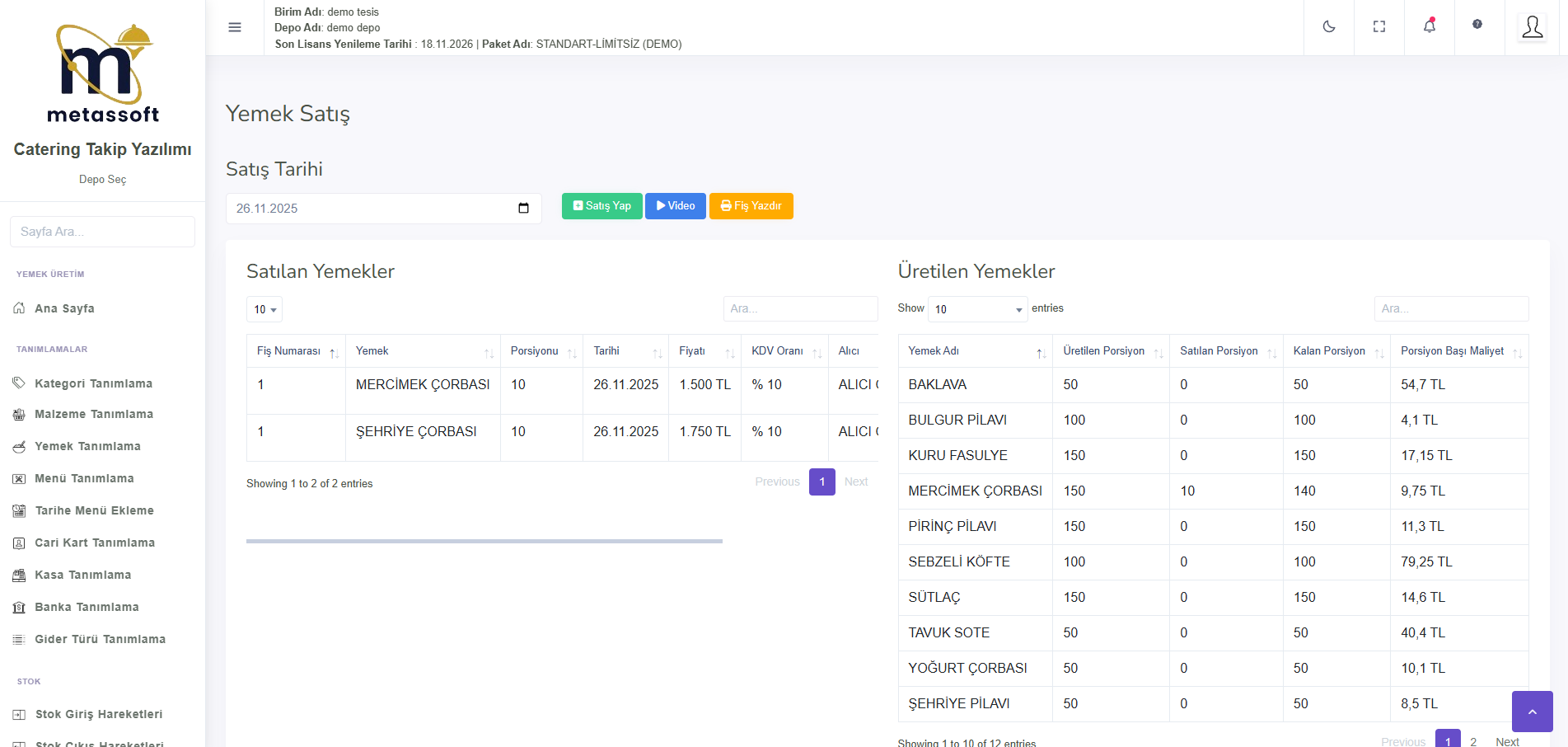
Task: Open Ana Sayfa from sidebar
Action: point(64,308)
